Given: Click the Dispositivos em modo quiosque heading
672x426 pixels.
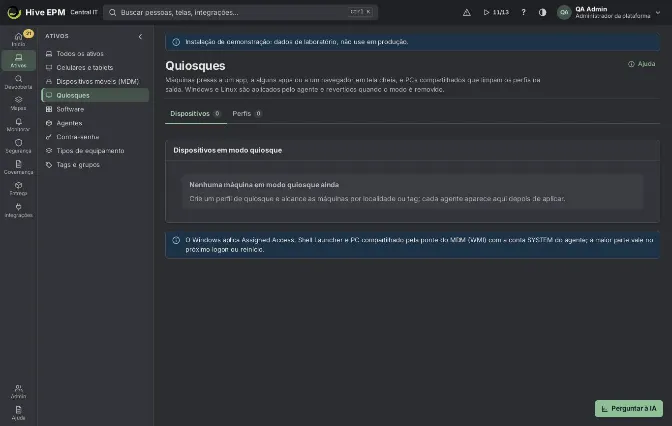Looking at the screenshot, I should [228, 150].
